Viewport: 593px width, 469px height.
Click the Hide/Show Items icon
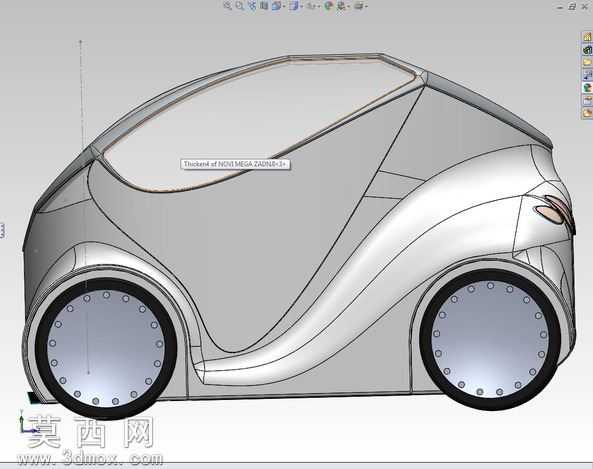pyautogui.click(x=311, y=6)
